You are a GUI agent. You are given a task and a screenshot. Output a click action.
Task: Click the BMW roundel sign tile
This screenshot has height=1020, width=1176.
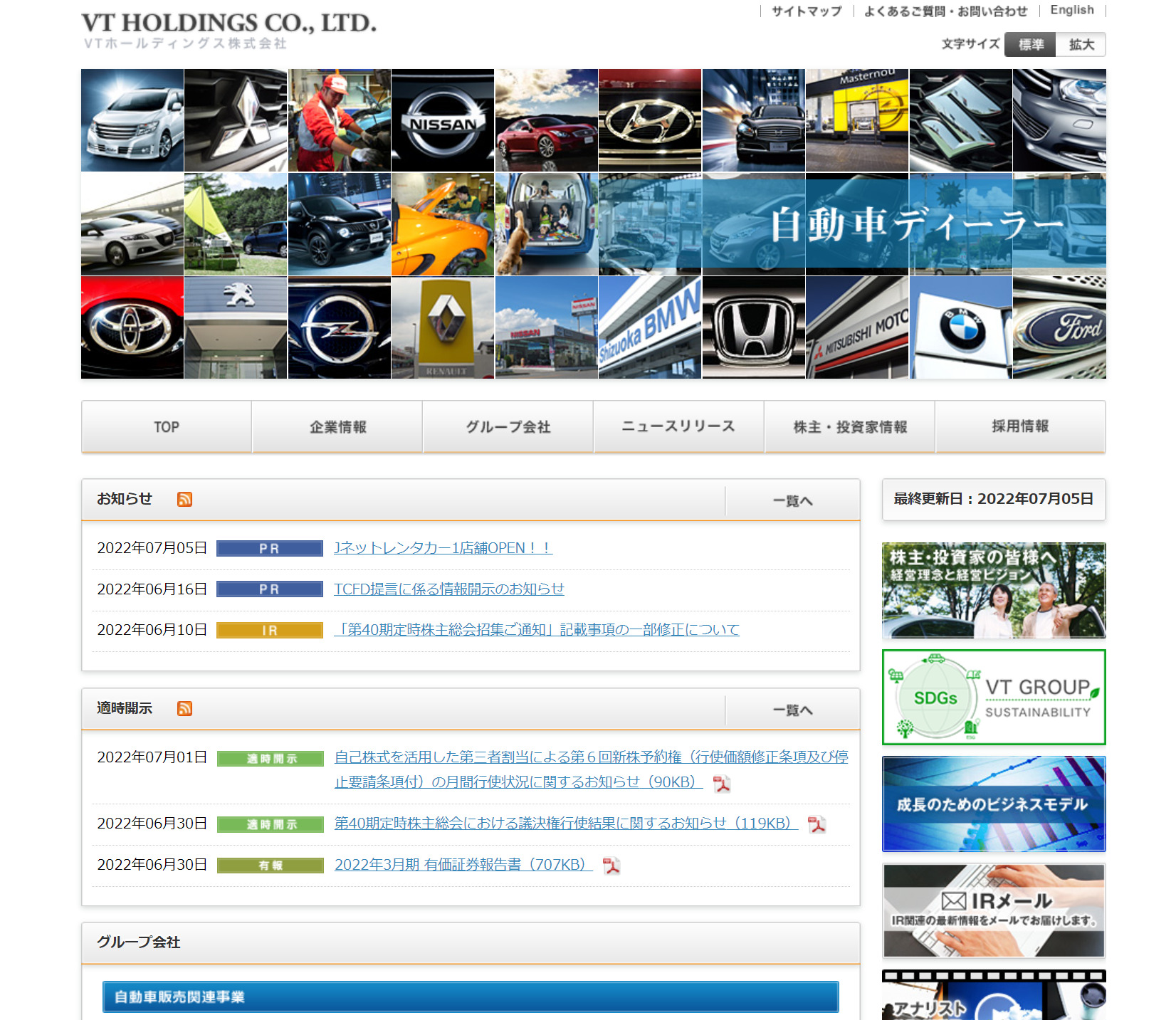pos(961,327)
